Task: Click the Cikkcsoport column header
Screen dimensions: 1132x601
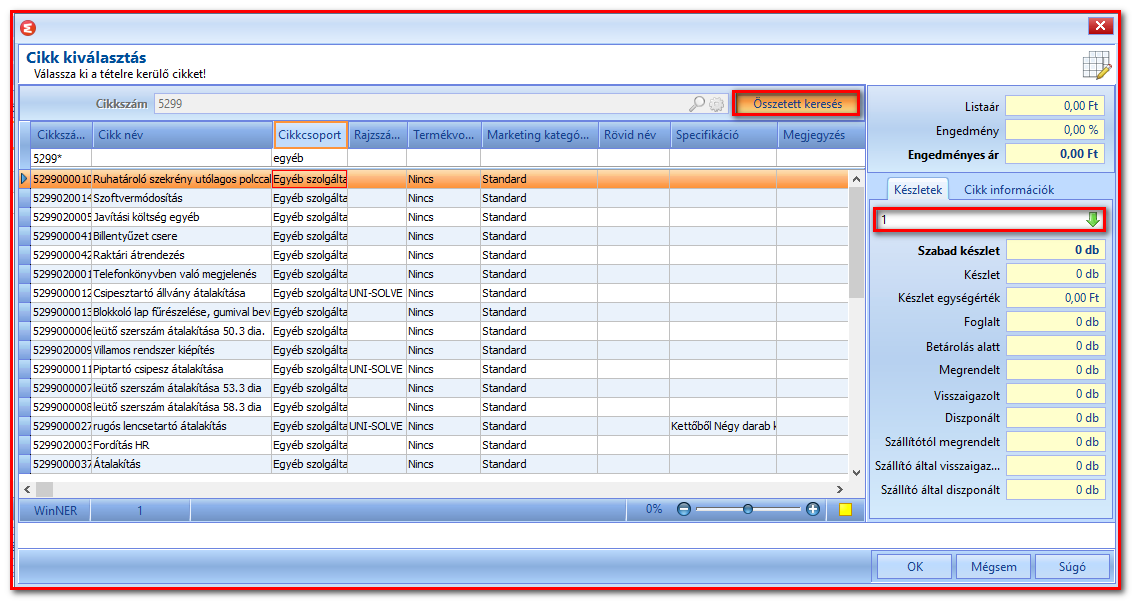Action: point(310,135)
